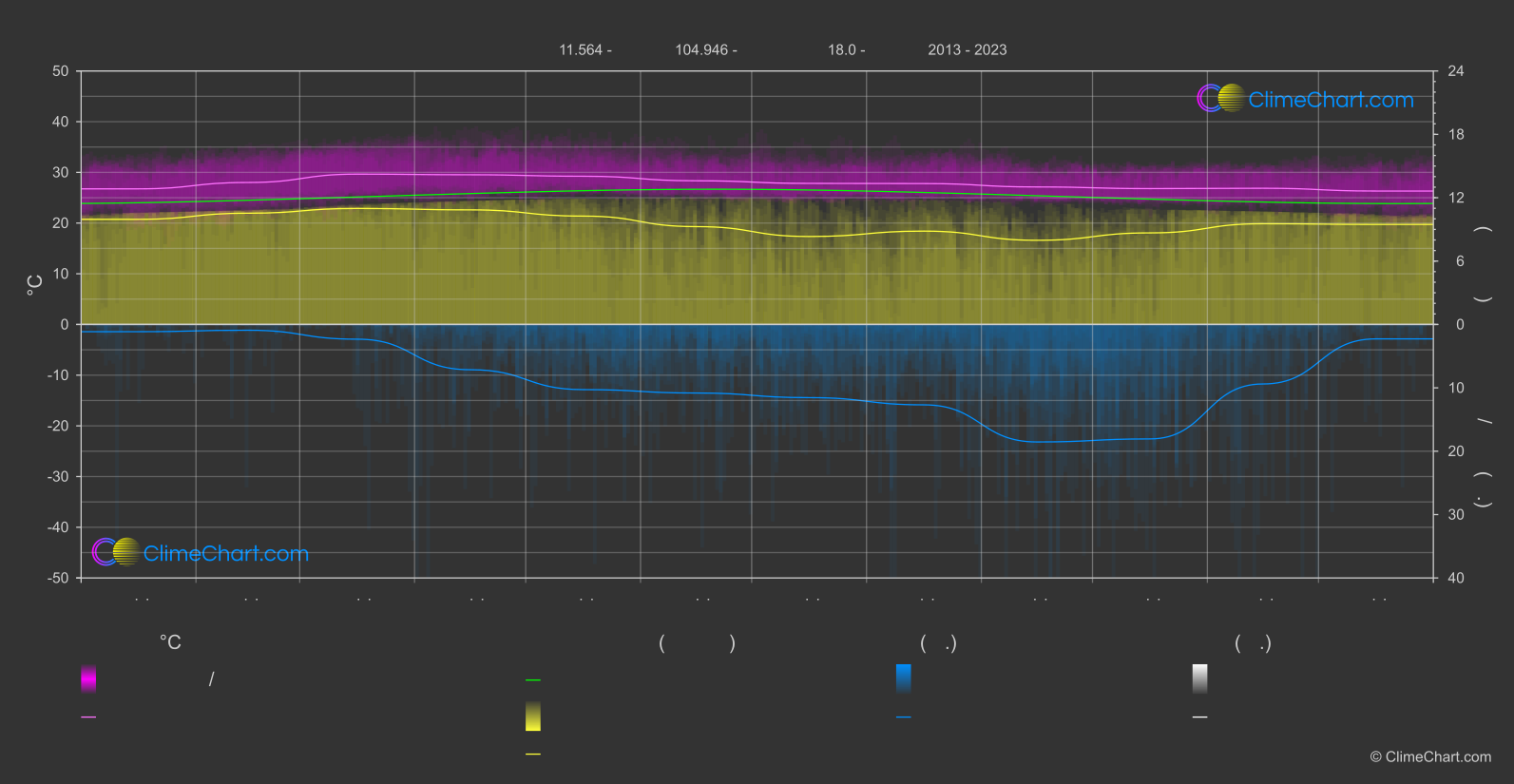Select the white line legend marker

pyautogui.click(x=1200, y=717)
